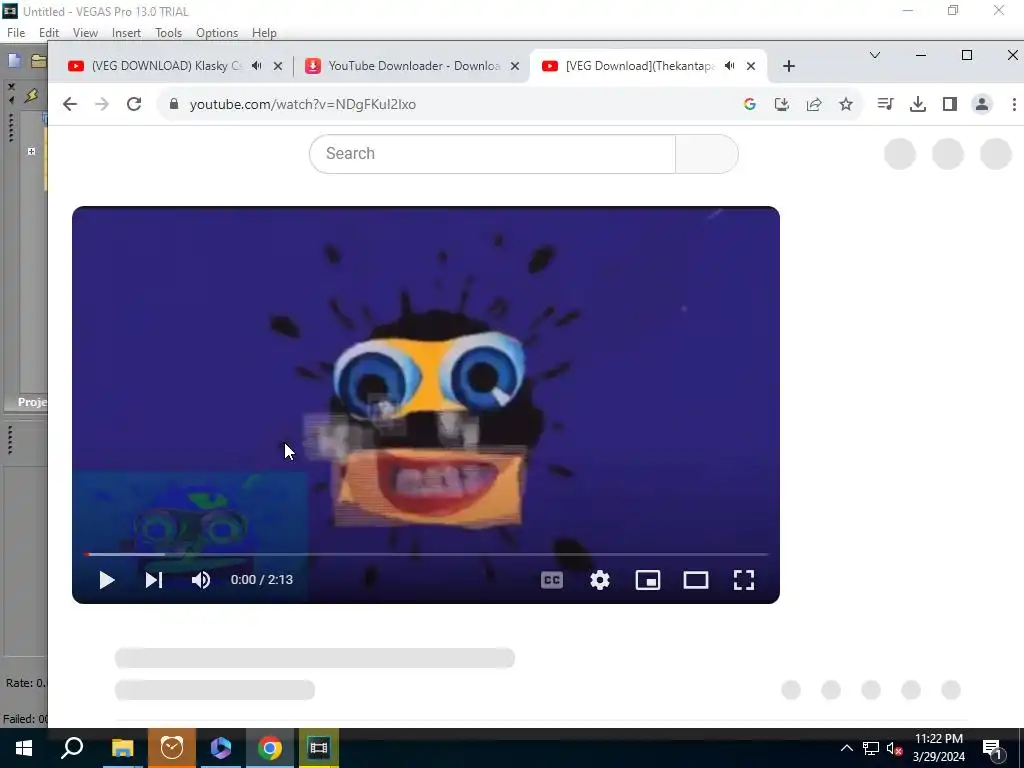Go forward in Chrome browser

[x=102, y=104]
